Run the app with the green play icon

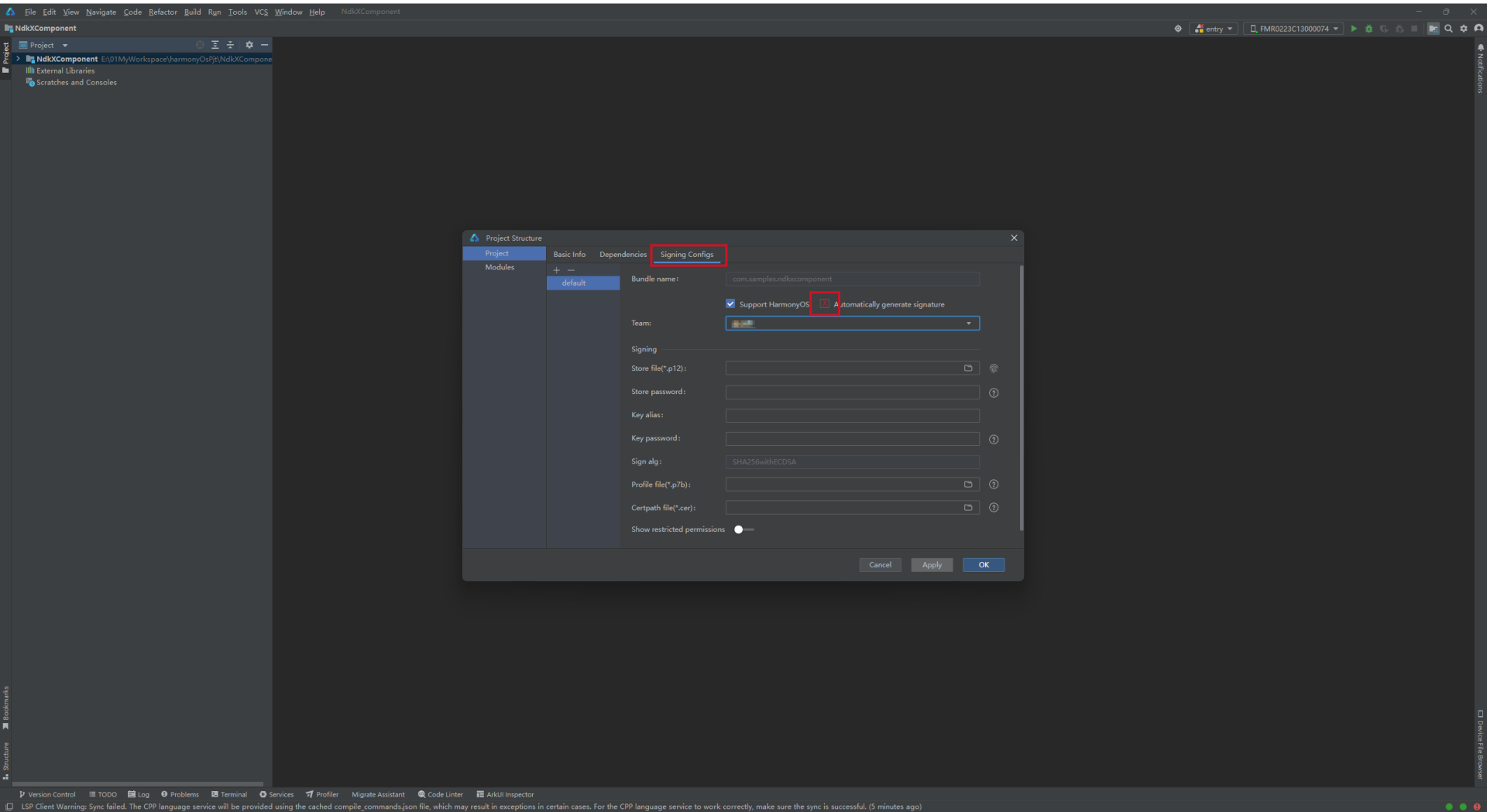pyautogui.click(x=1354, y=29)
